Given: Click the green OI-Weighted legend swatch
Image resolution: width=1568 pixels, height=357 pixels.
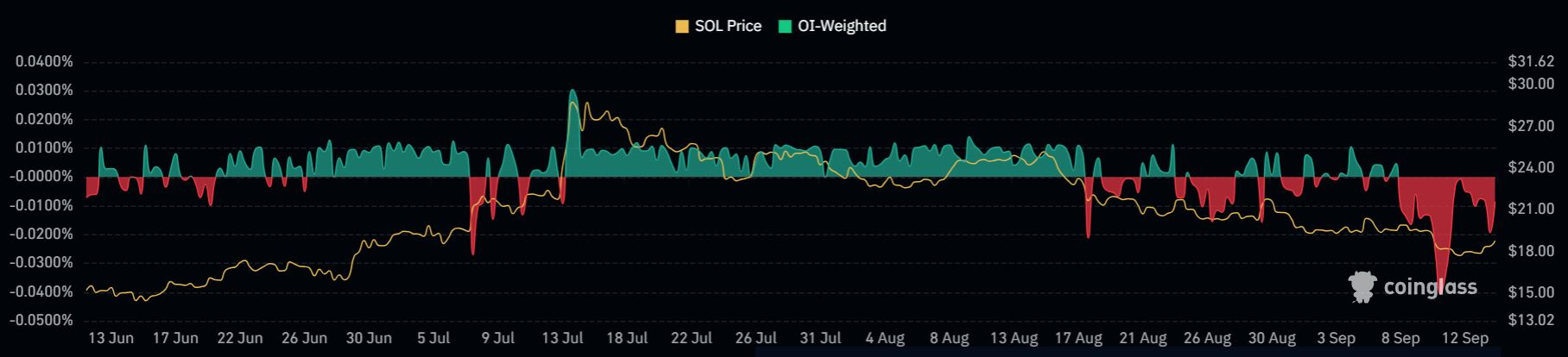Looking at the screenshot, I should click(784, 26).
